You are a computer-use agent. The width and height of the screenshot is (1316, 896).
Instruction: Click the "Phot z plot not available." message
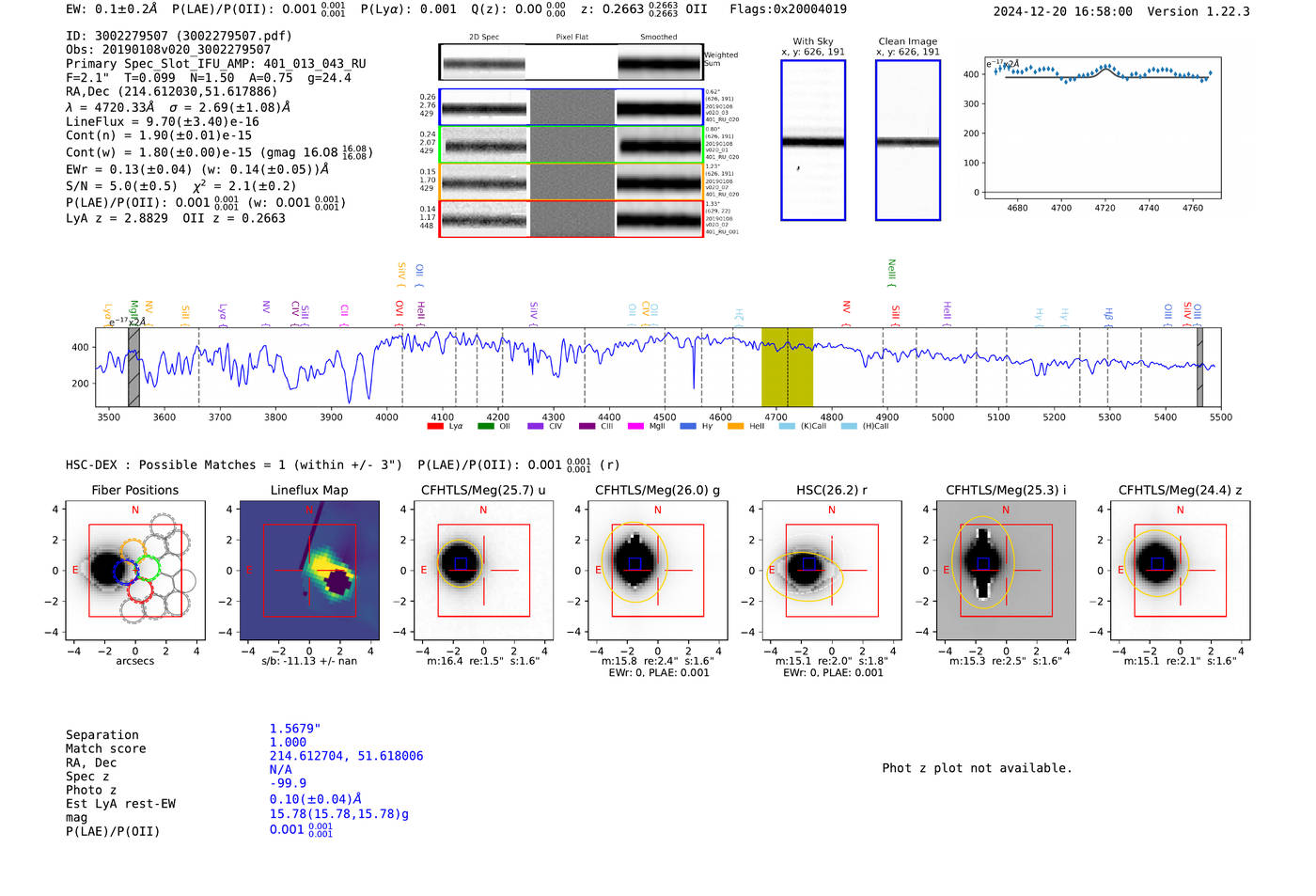[x=977, y=768]
